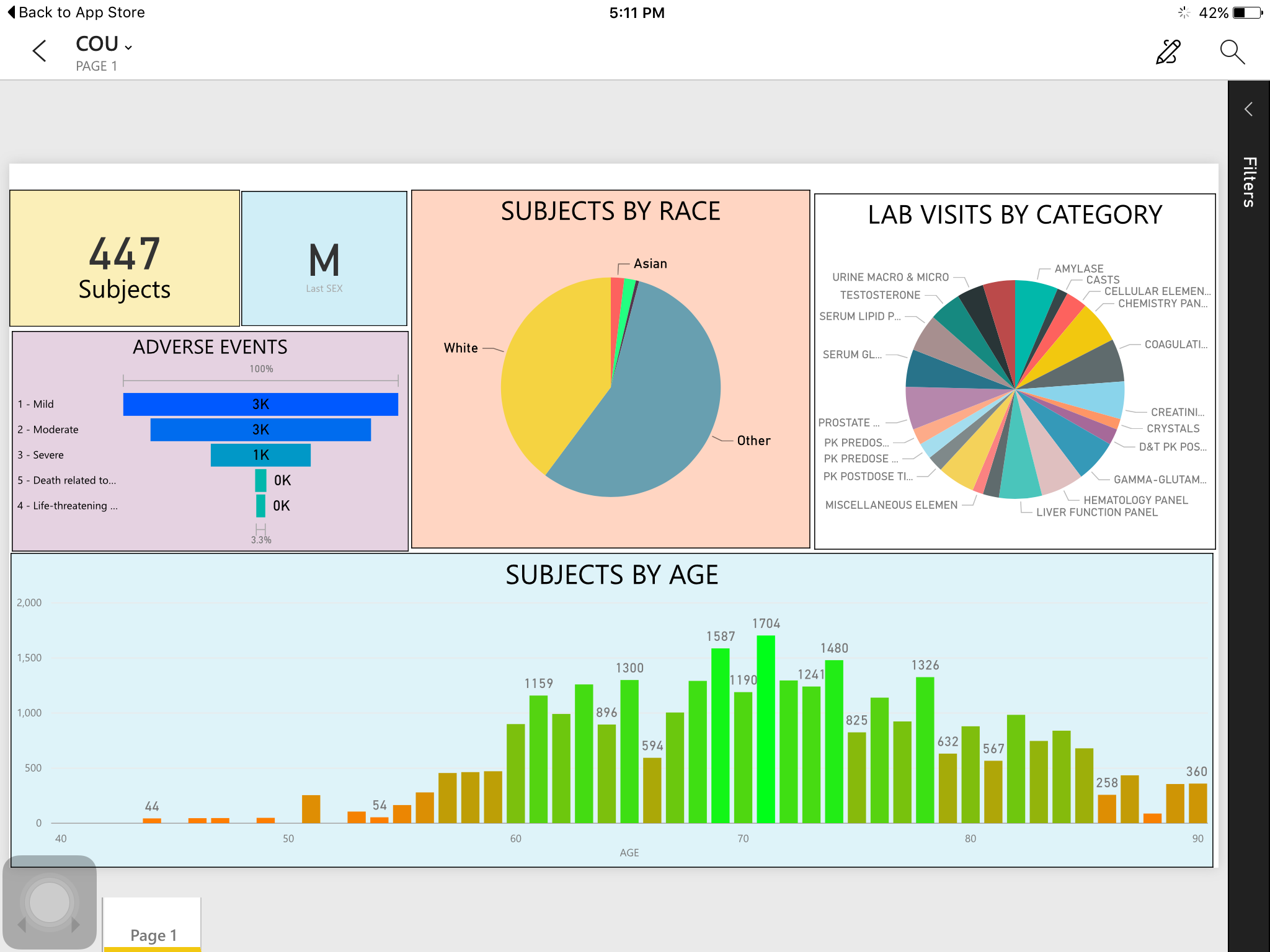Select the 2 - Moderate funnel bar
Image resolution: width=1270 pixels, height=952 pixels.
(x=260, y=430)
